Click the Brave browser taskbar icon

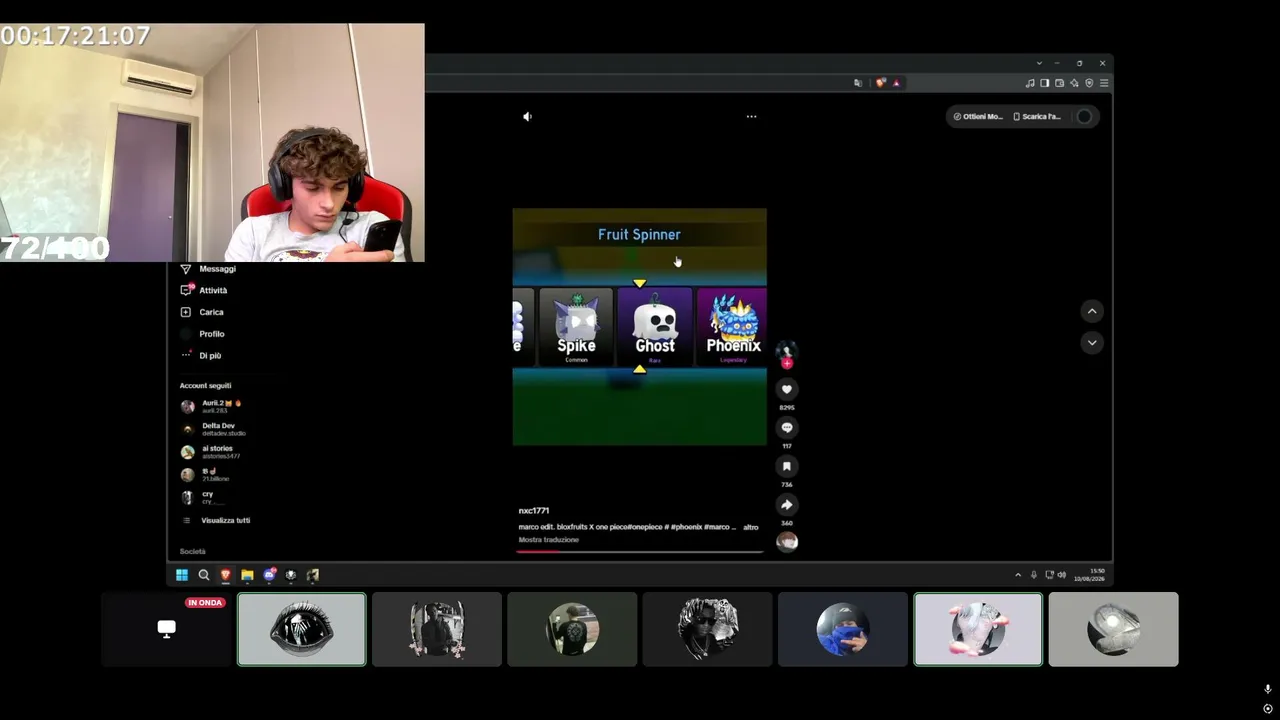225,575
